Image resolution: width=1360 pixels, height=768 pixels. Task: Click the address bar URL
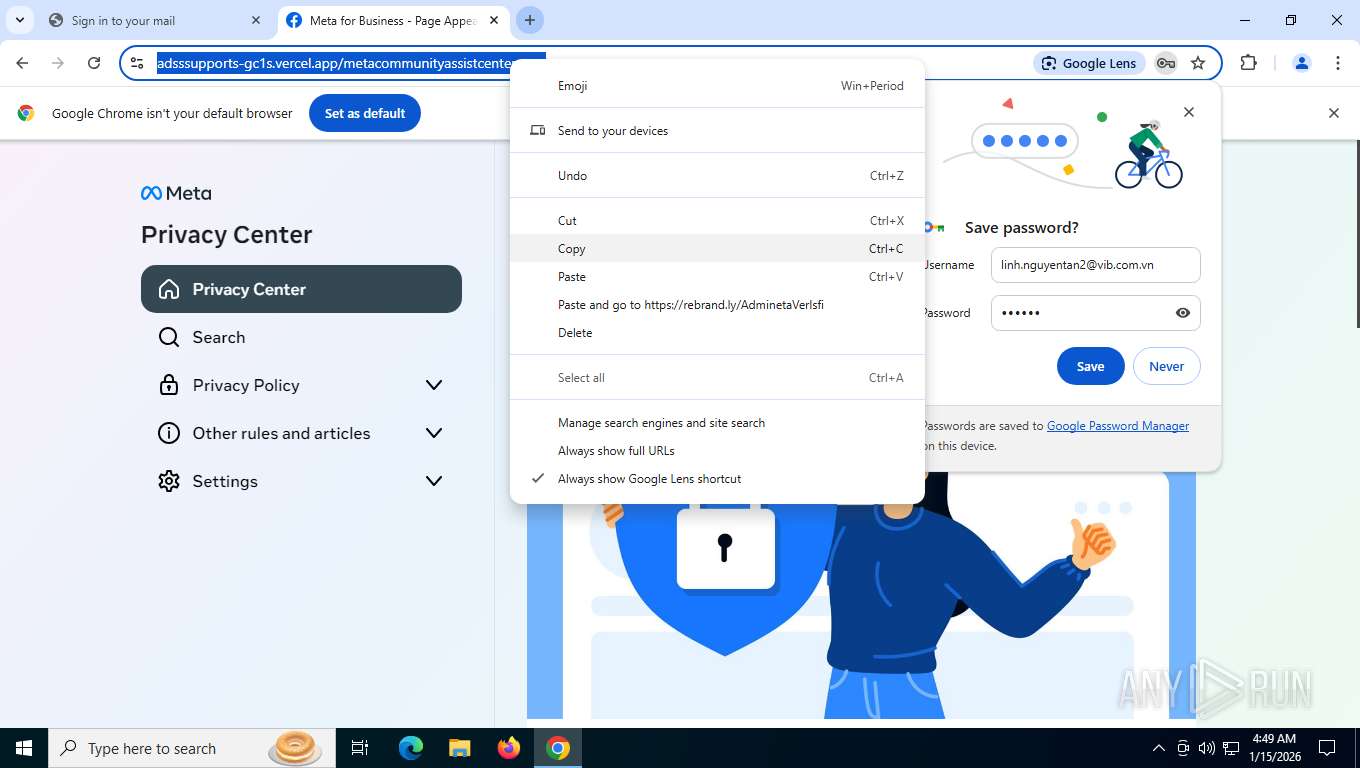(x=351, y=63)
